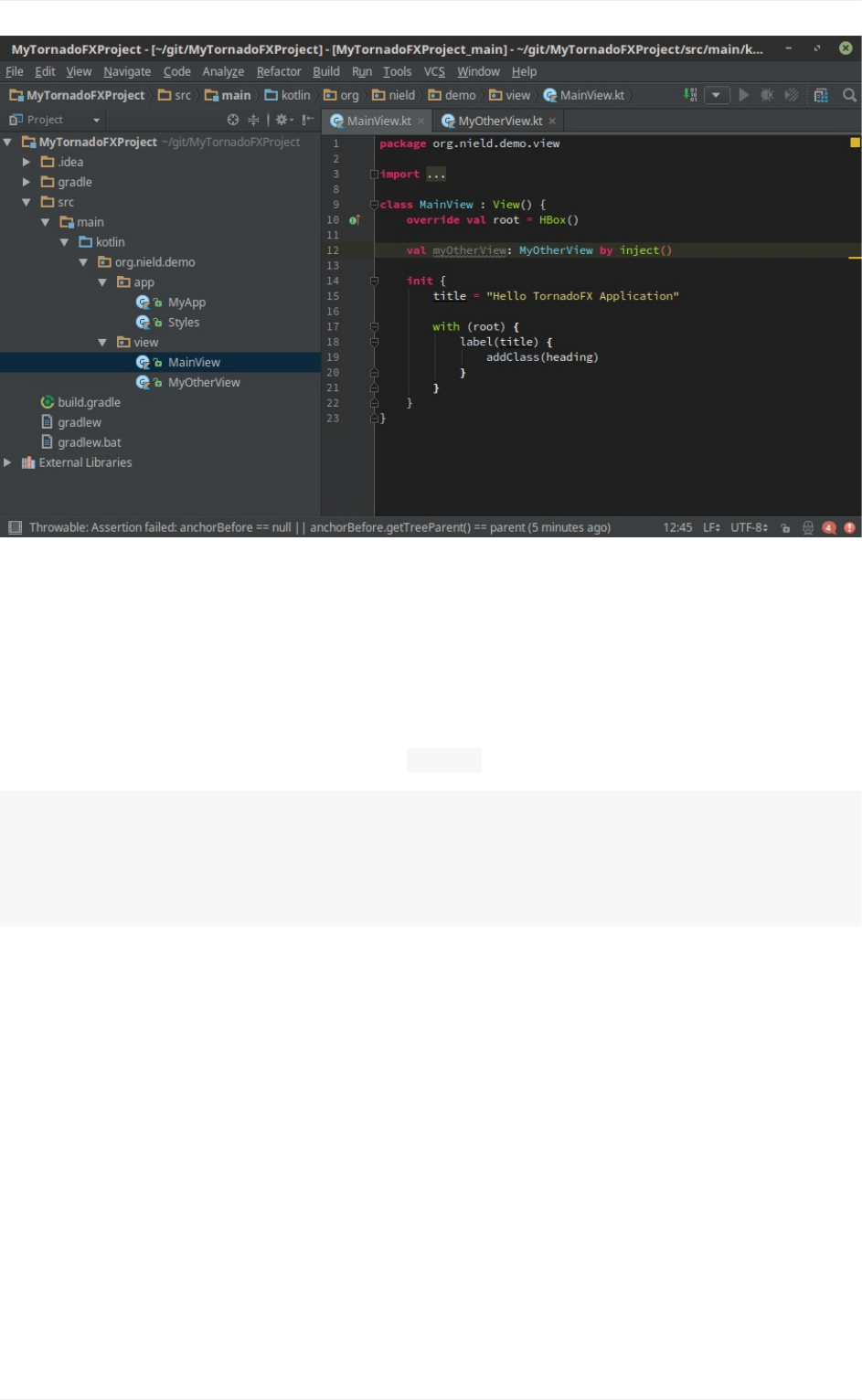Open the run configuration dropdown

(716, 95)
